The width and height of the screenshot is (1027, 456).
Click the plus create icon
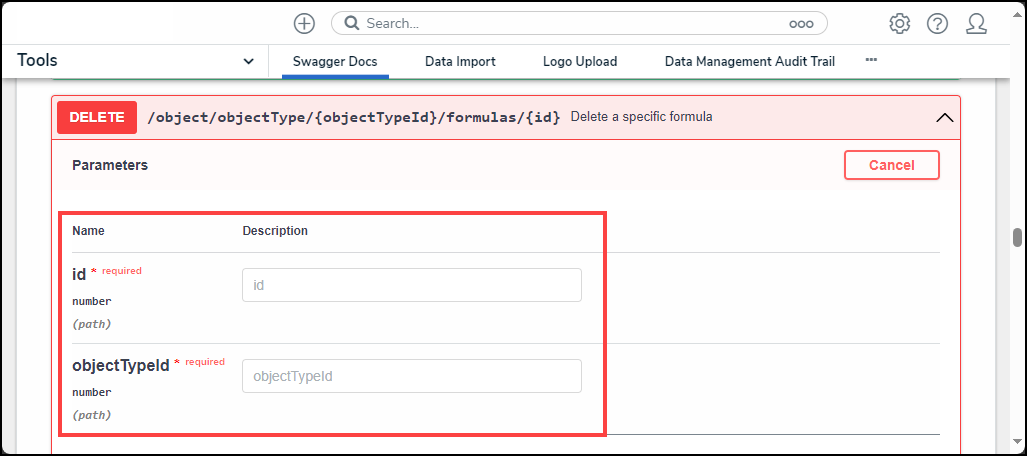[x=304, y=23]
